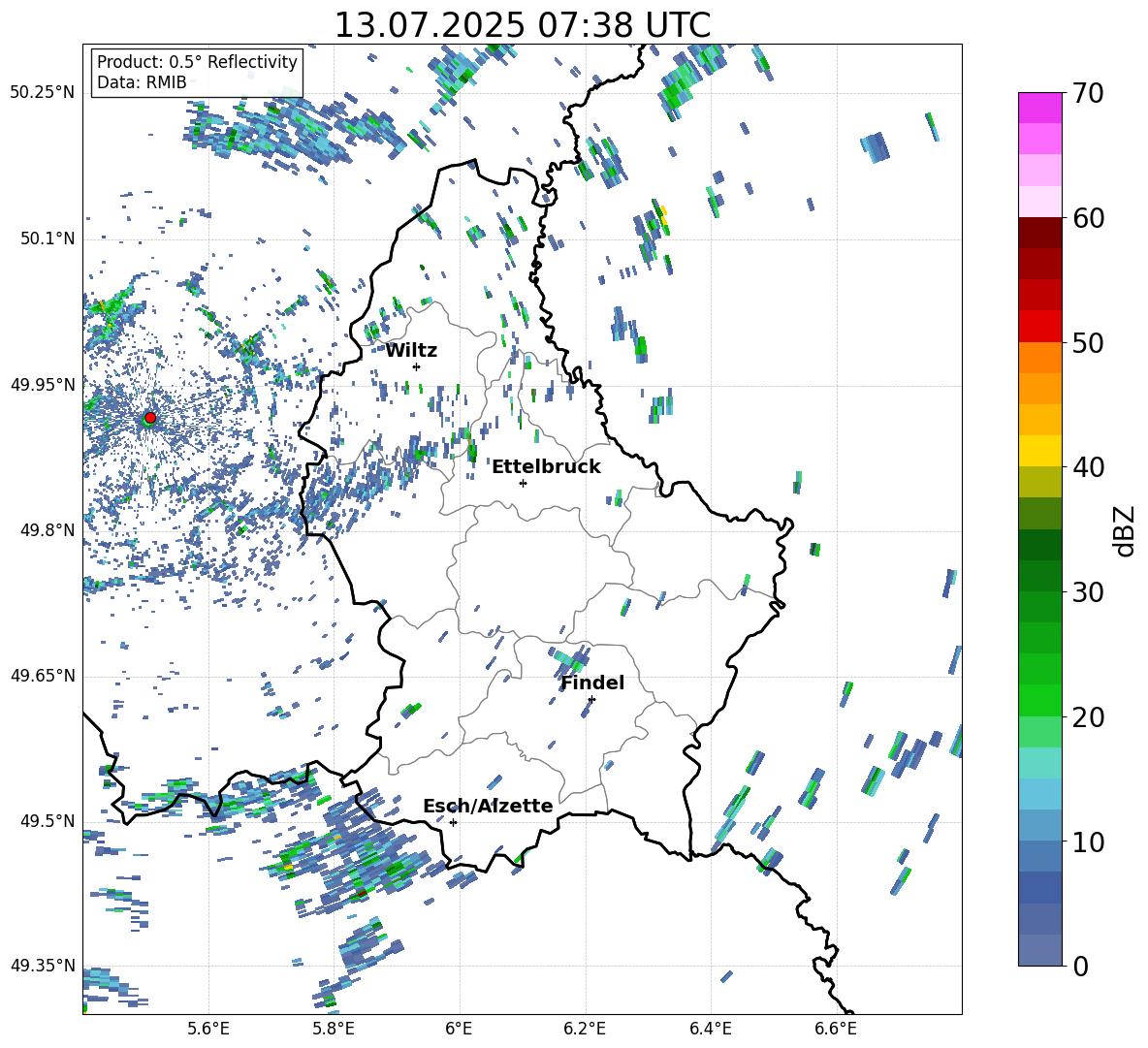Image resolution: width=1148 pixels, height=1048 pixels.
Task: Click the Esch/Alzette station cross marker
Action: click(x=453, y=822)
